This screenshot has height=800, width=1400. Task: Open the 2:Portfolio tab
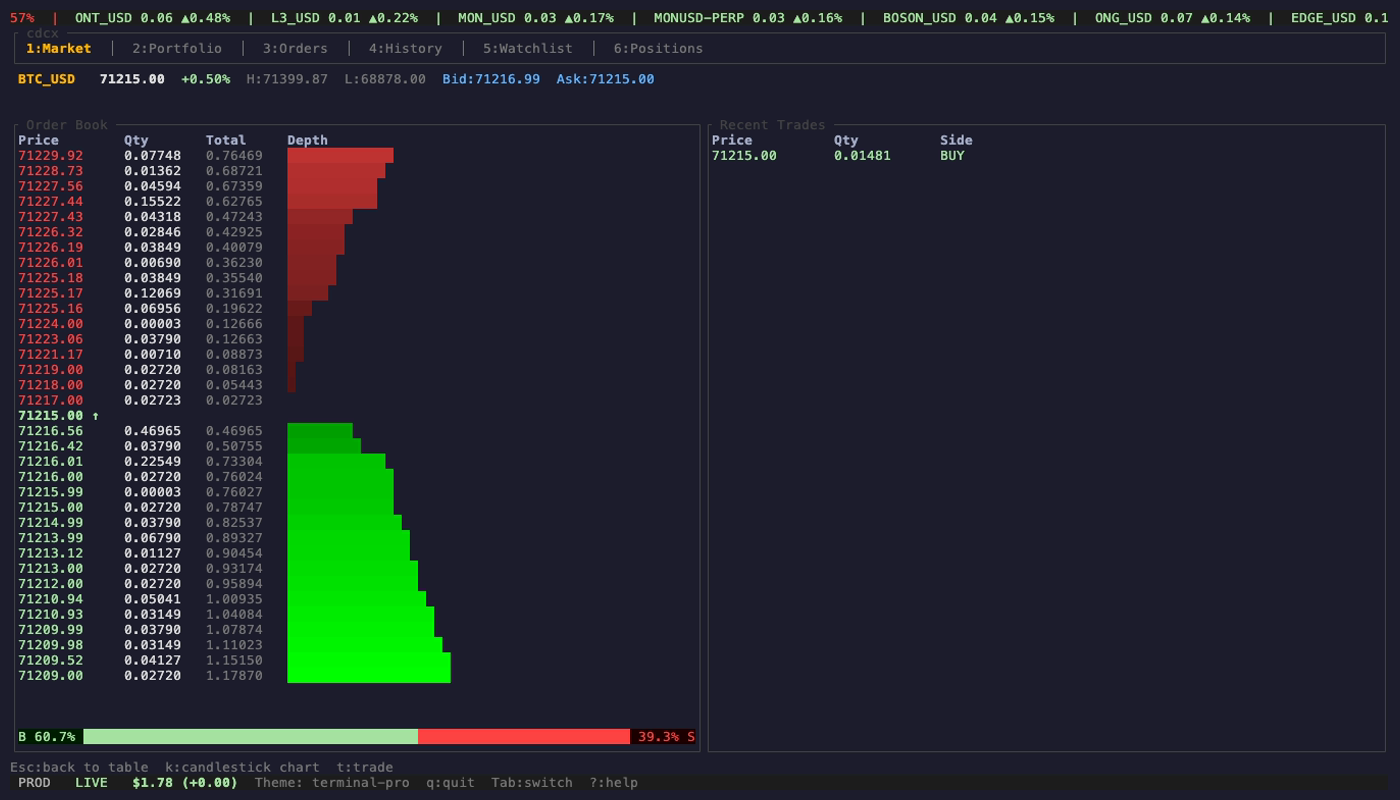pyautogui.click(x=177, y=48)
